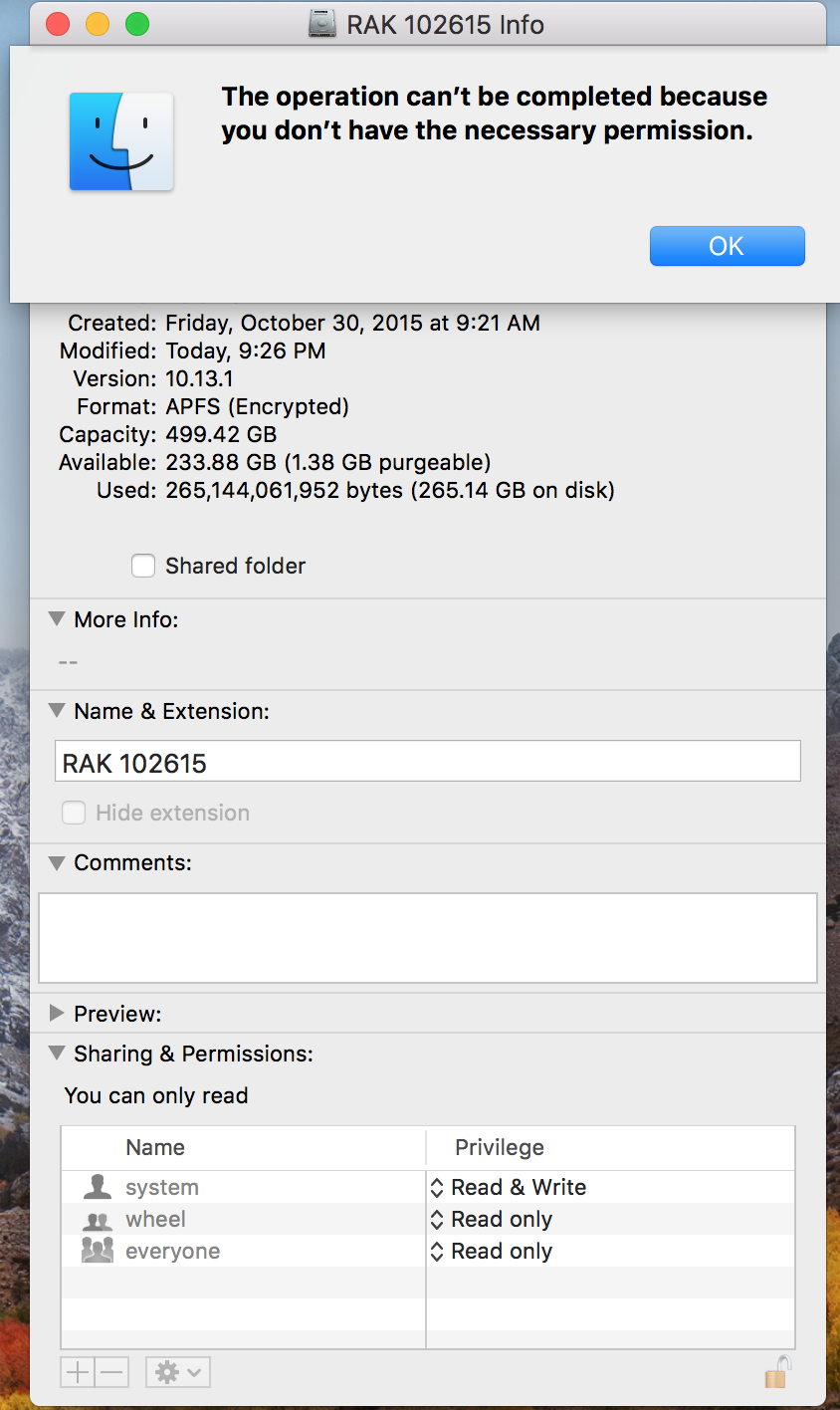Click the drive icon in the title bar
840x1410 pixels.
click(x=321, y=24)
